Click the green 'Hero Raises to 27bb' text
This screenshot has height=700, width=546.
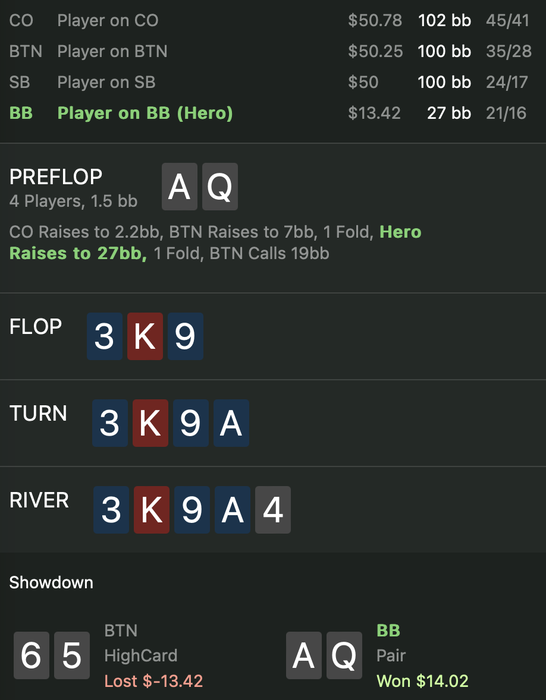point(215,242)
